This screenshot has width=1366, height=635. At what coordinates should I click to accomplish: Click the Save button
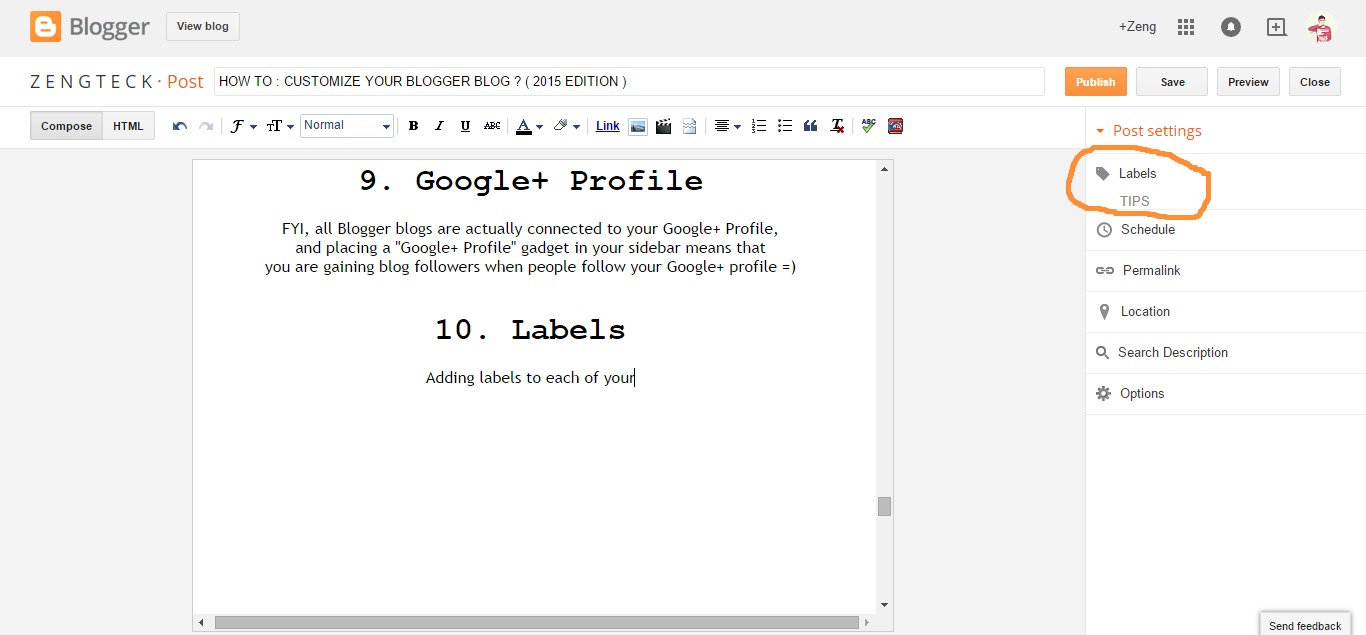(x=1172, y=82)
